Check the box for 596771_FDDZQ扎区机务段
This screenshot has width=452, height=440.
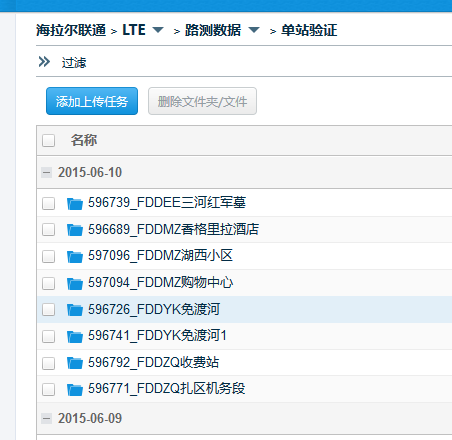tap(49, 389)
